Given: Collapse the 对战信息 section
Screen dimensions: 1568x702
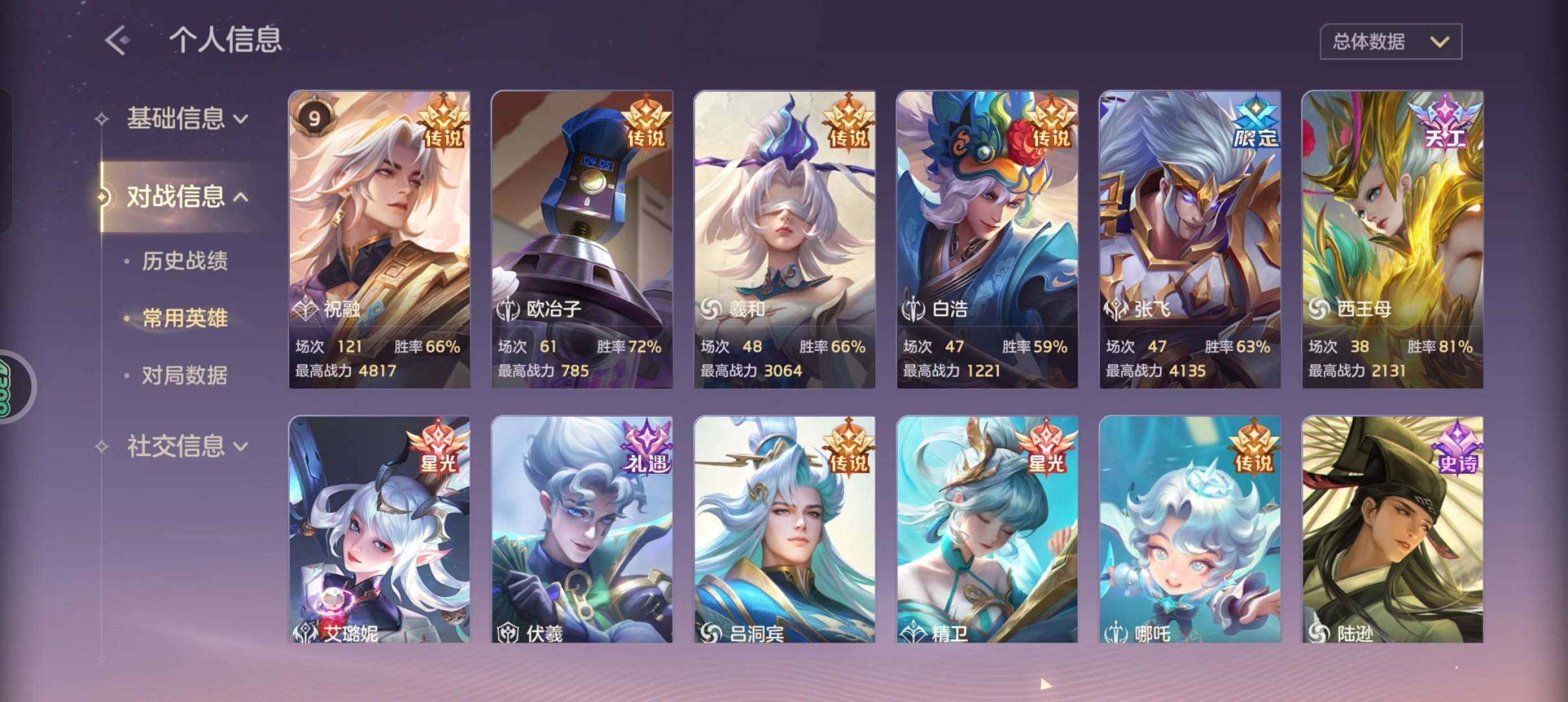Looking at the screenshot, I should (x=187, y=196).
